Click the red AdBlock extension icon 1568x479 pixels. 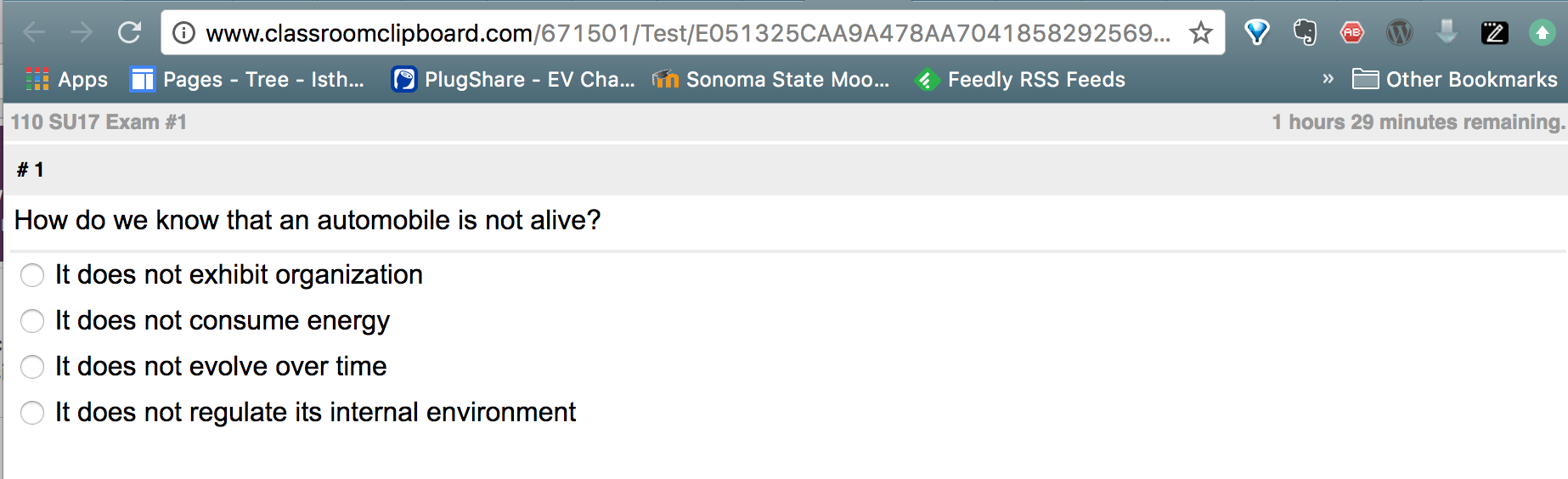[1351, 33]
